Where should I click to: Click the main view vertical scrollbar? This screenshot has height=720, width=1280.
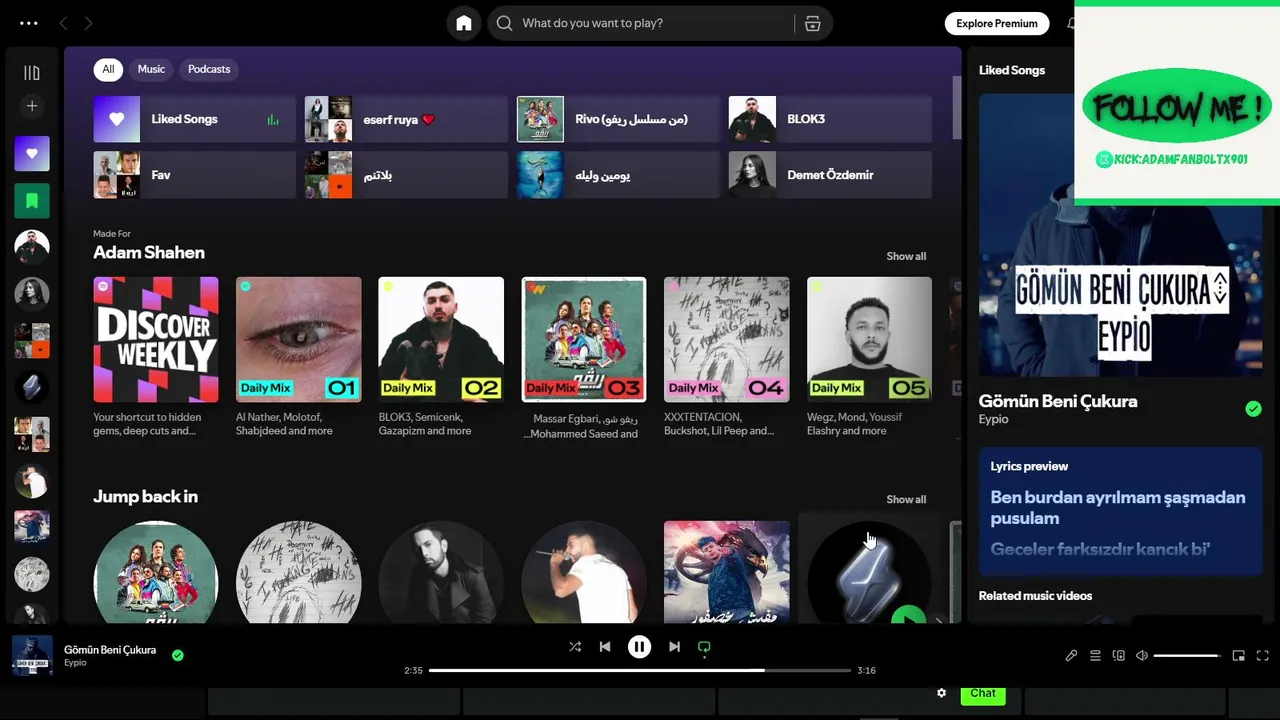coord(957,108)
